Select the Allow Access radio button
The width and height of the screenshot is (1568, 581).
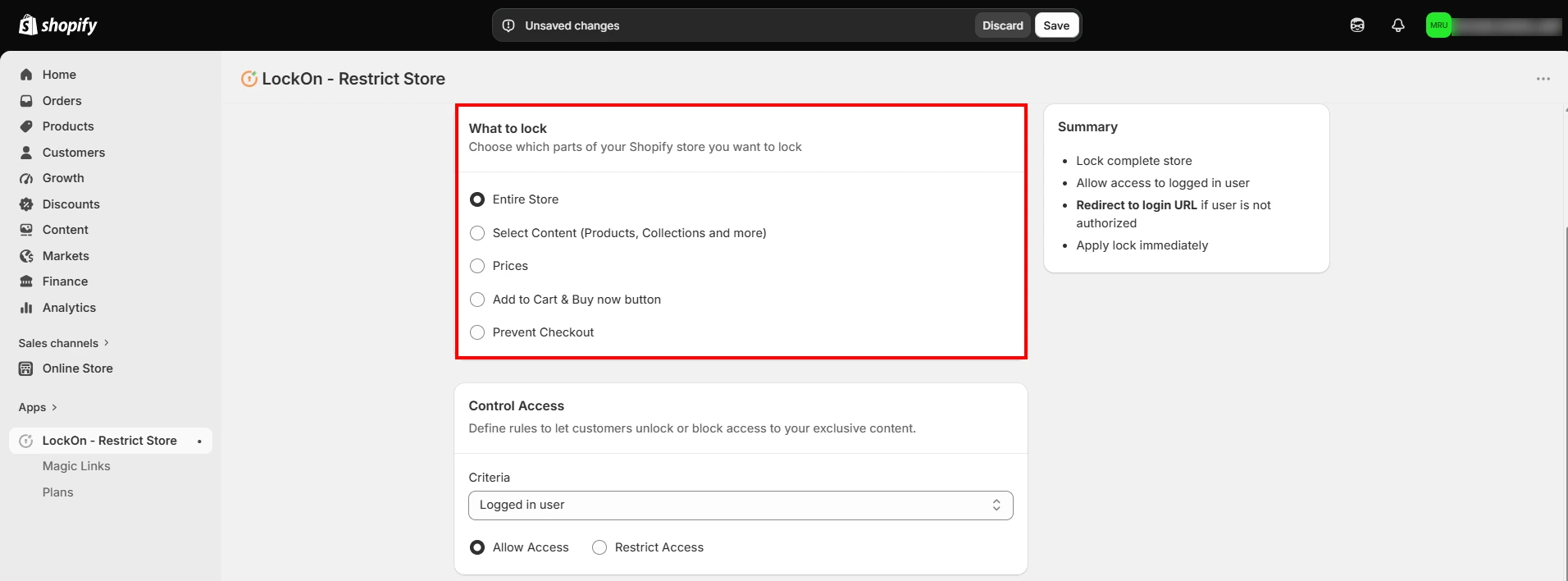[477, 547]
